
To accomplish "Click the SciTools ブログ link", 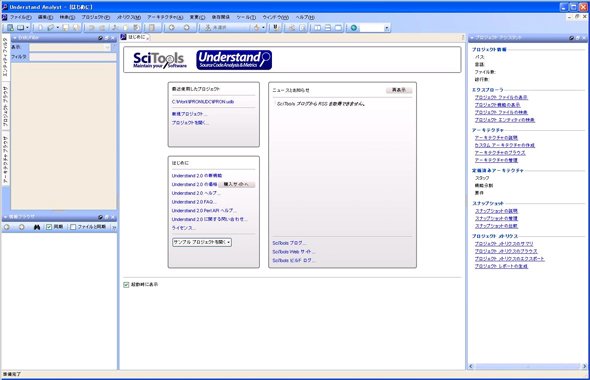I will tap(289, 243).
